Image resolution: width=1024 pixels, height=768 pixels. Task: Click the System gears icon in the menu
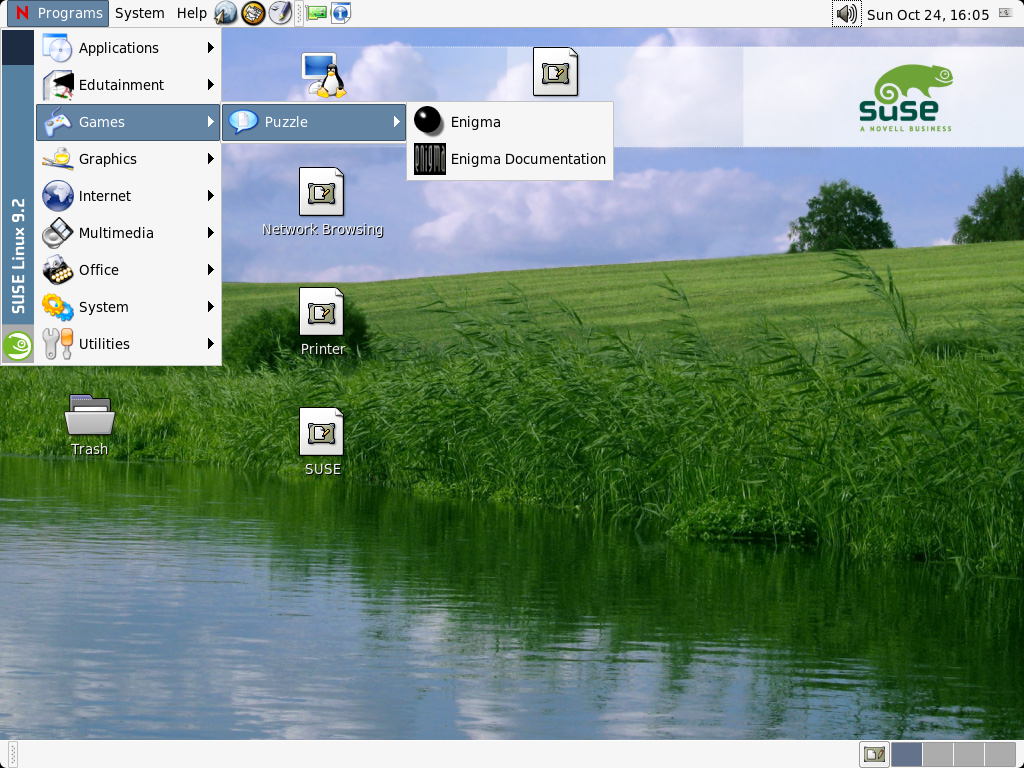(57, 307)
